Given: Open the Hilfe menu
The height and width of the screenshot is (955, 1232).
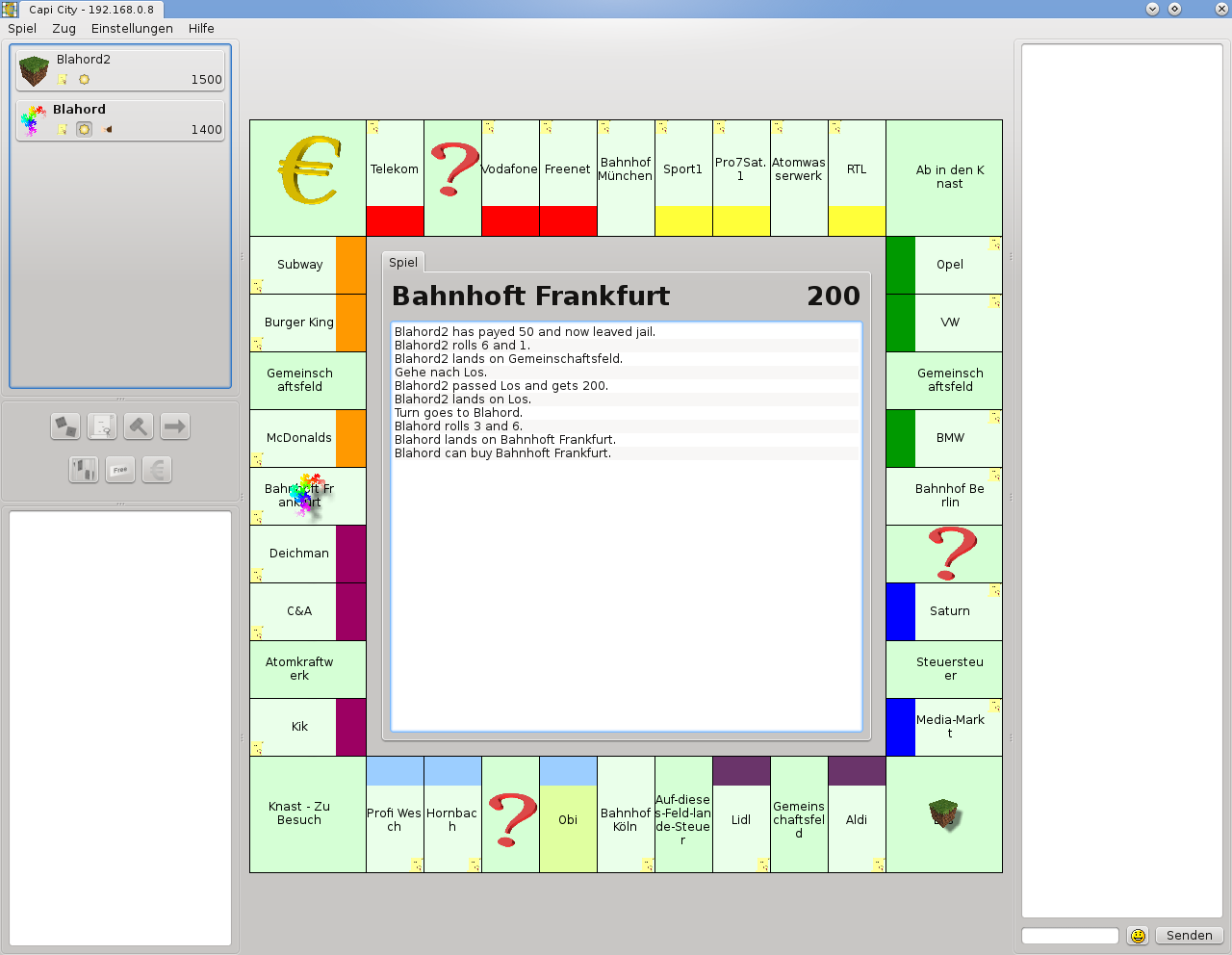Looking at the screenshot, I should tap(201, 28).
